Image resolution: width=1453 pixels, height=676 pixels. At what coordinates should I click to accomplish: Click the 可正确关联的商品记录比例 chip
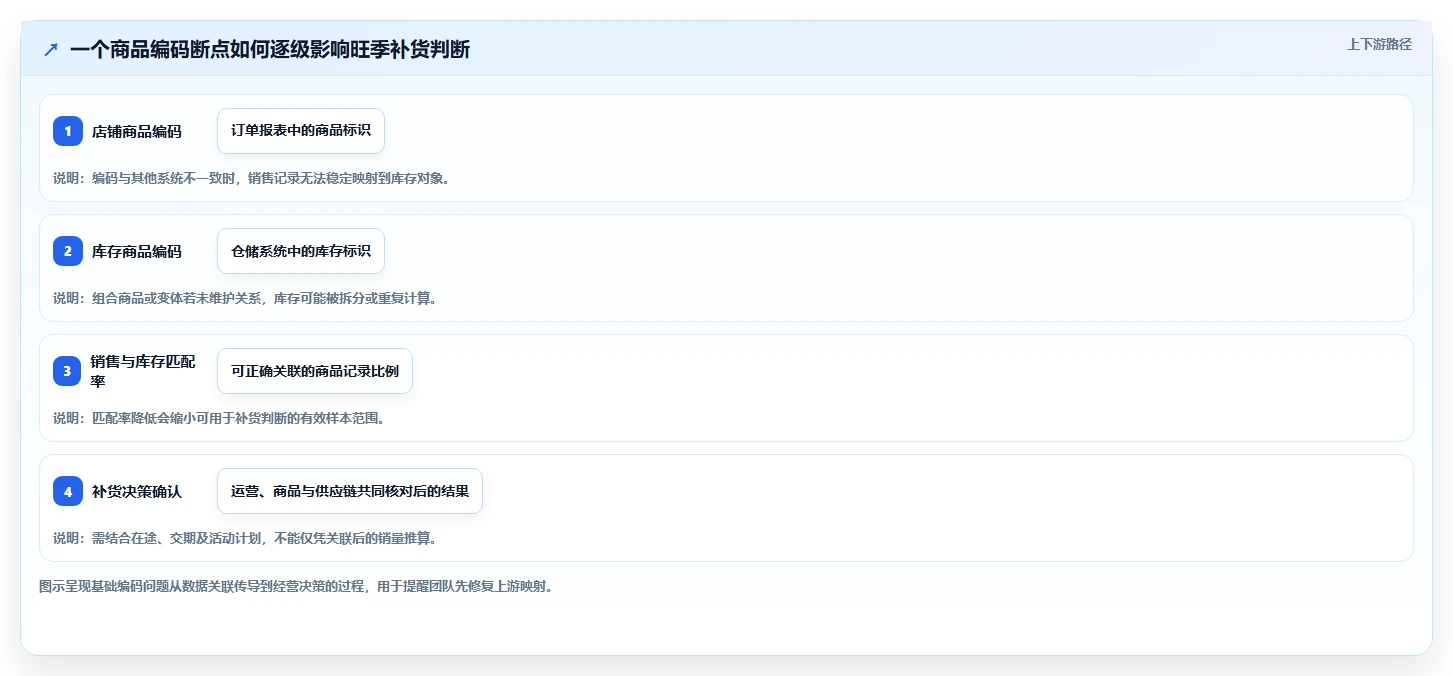(x=315, y=371)
